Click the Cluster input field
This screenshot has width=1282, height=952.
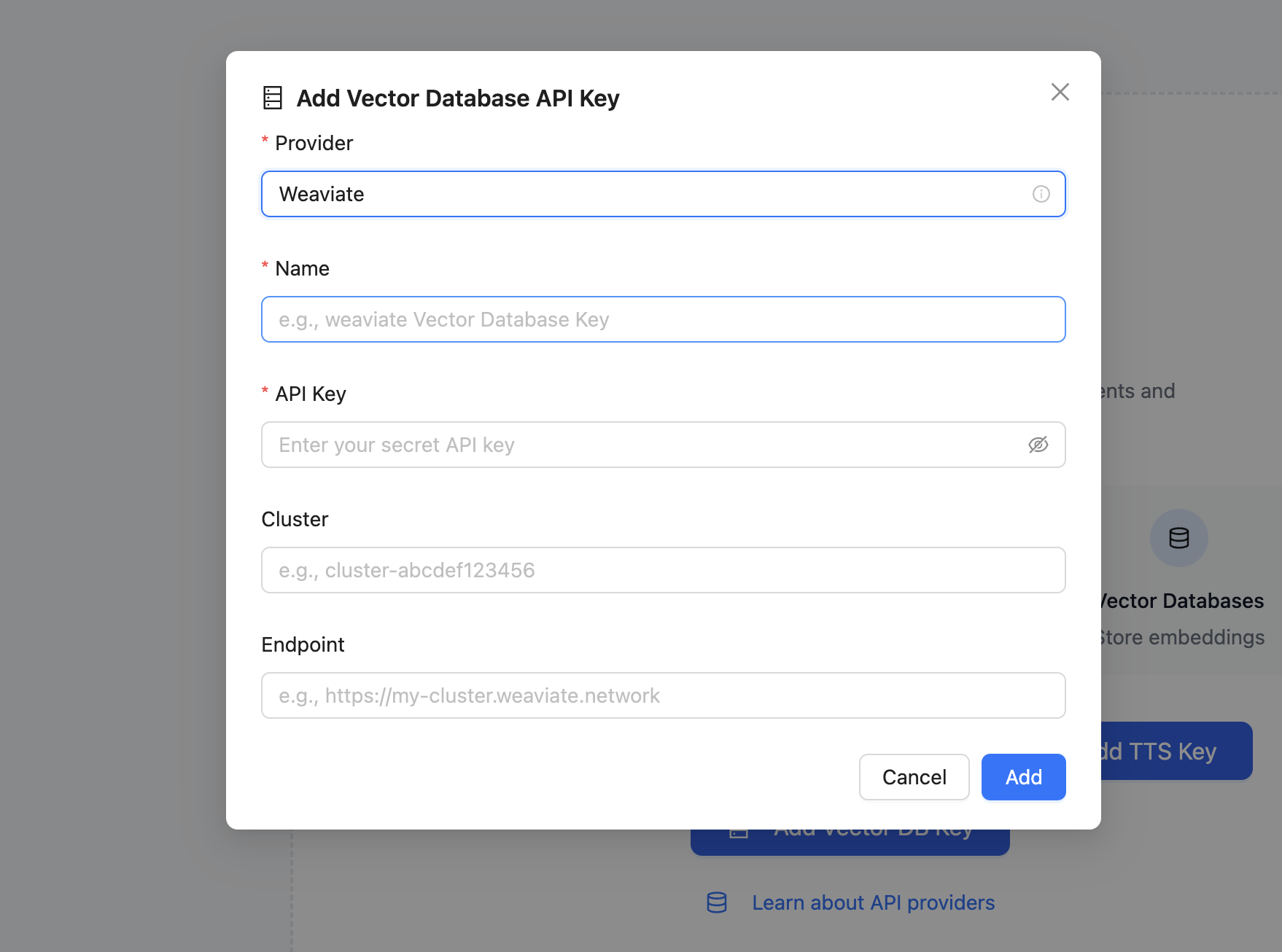coord(663,570)
